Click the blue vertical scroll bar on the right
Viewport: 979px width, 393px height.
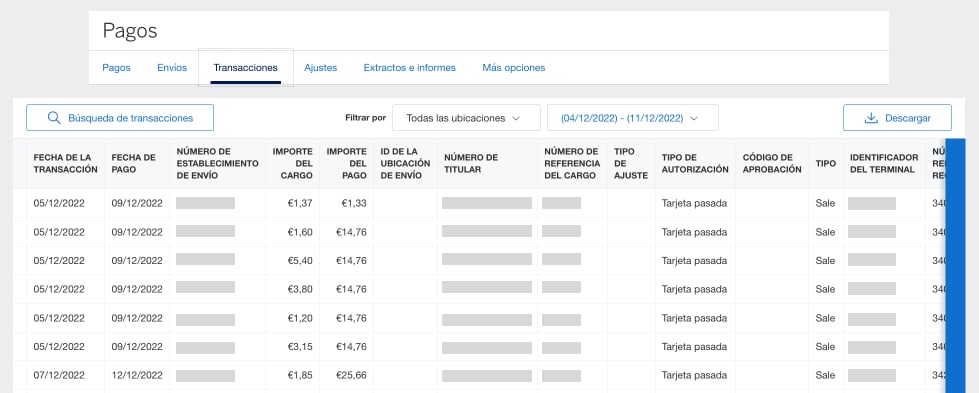[x=955, y=266]
